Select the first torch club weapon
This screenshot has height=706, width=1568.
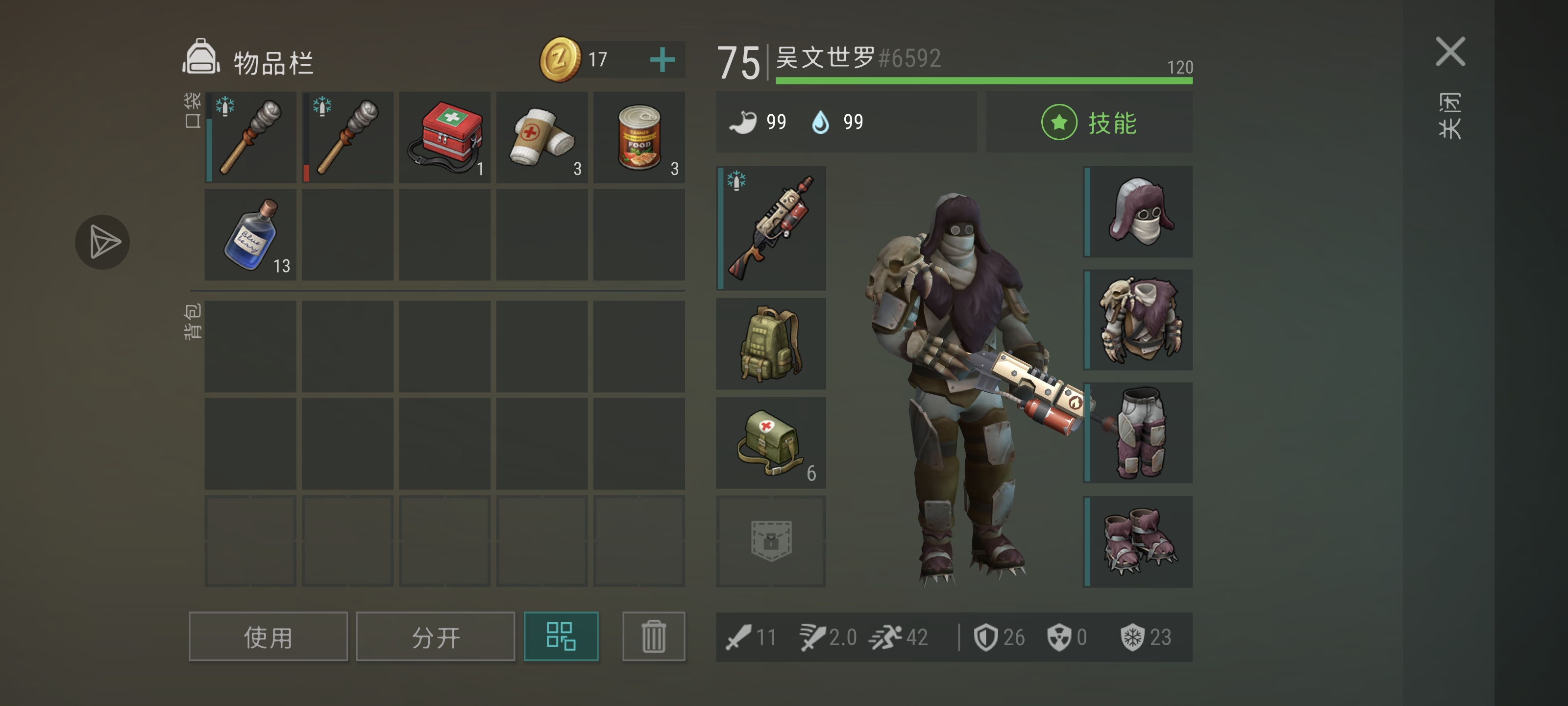tap(250, 137)
